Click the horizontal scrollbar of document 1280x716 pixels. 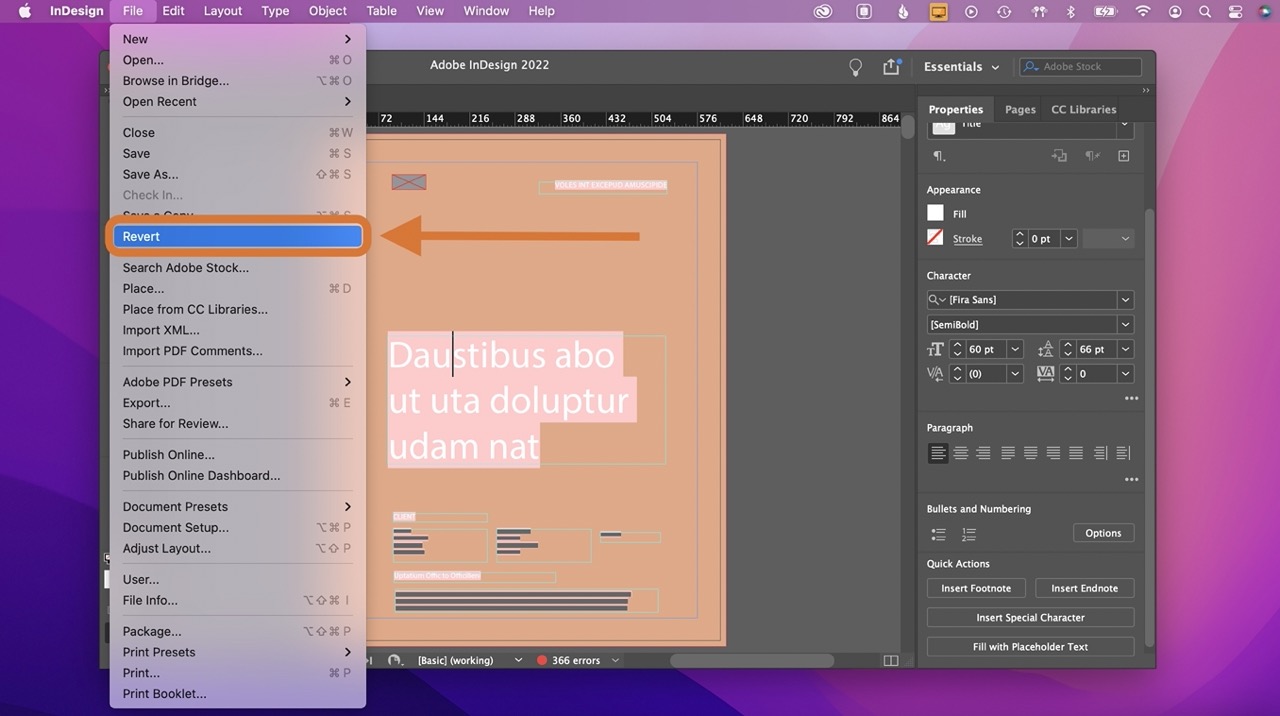coord(752,661)
